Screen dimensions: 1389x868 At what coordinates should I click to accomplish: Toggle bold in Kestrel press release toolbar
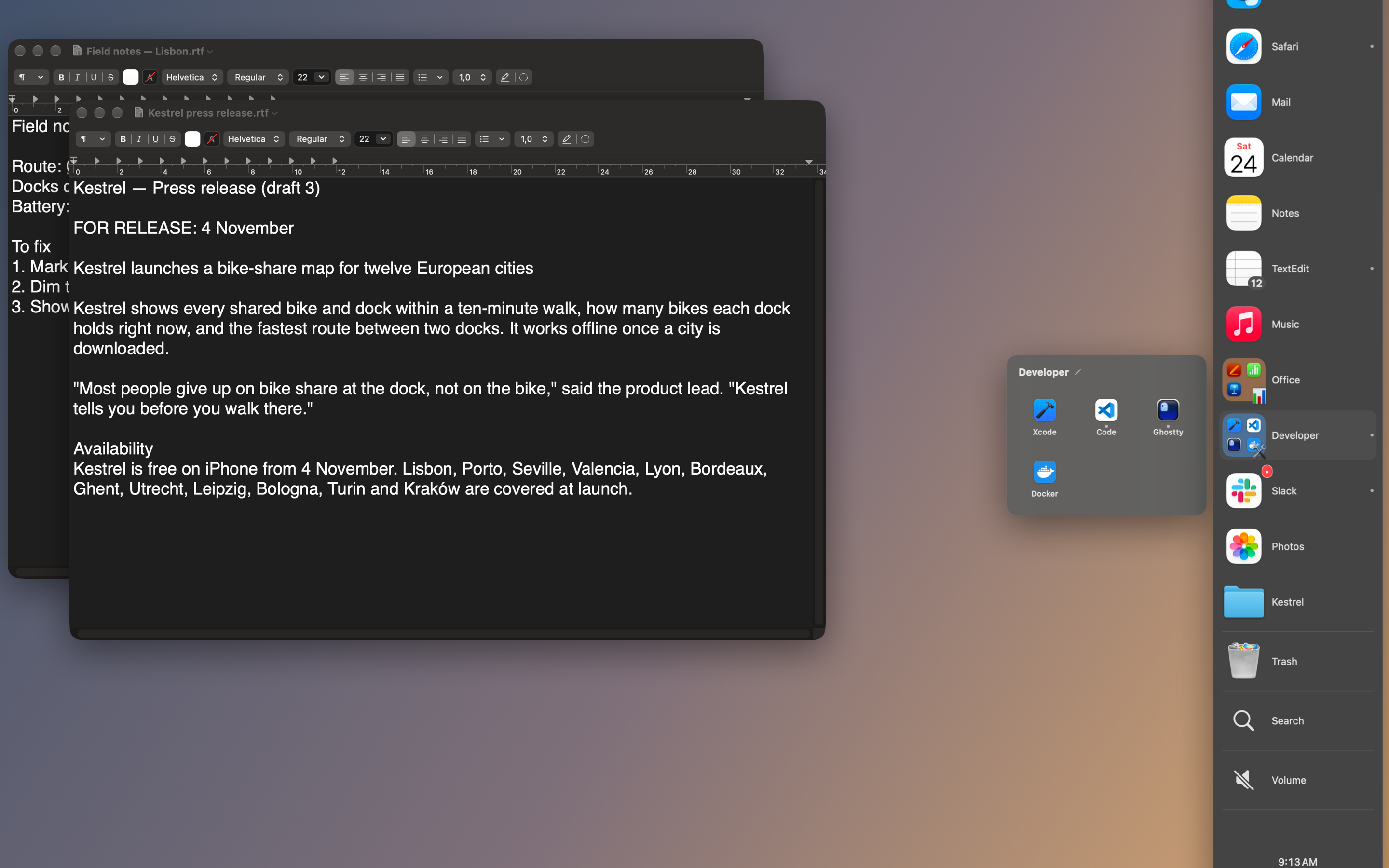point(123,139)
